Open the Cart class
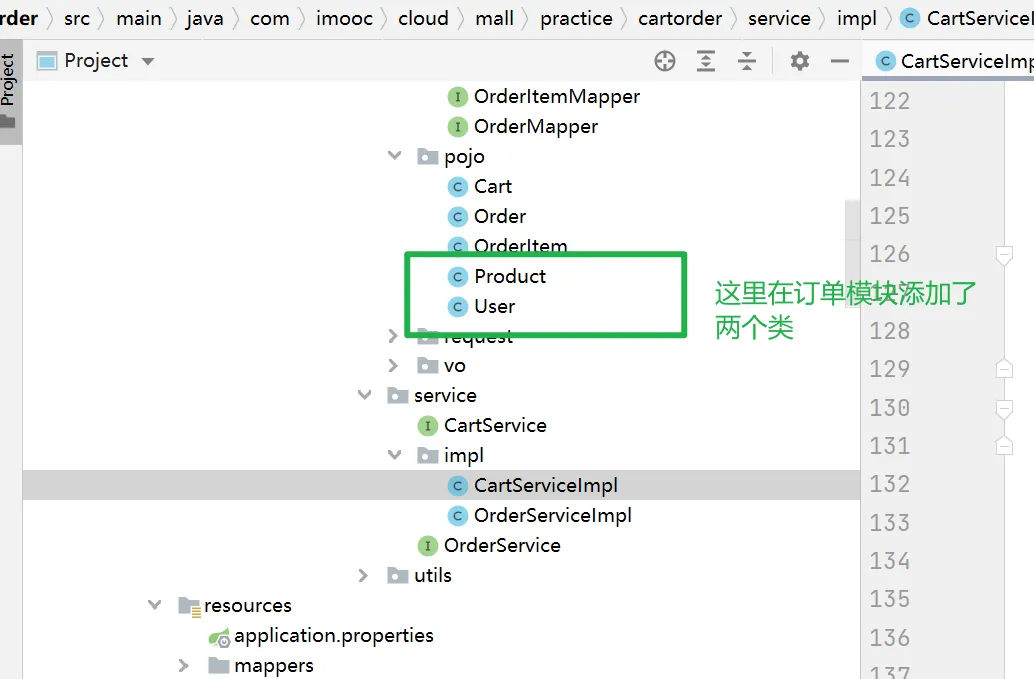The image size is (1034, 679). coord(493,187)
